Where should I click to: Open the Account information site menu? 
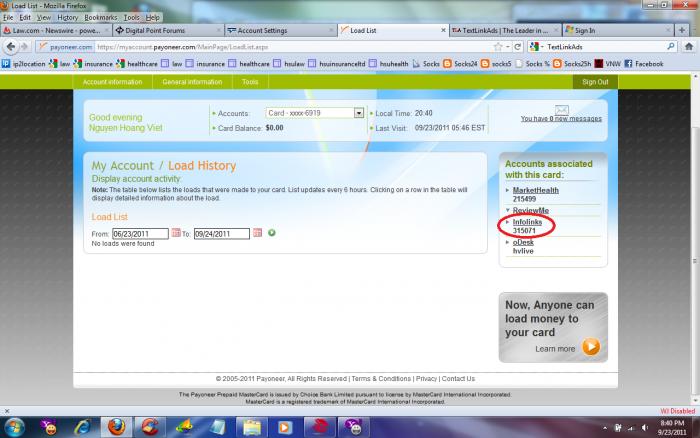pyautogui.click(x=112, y=82)
